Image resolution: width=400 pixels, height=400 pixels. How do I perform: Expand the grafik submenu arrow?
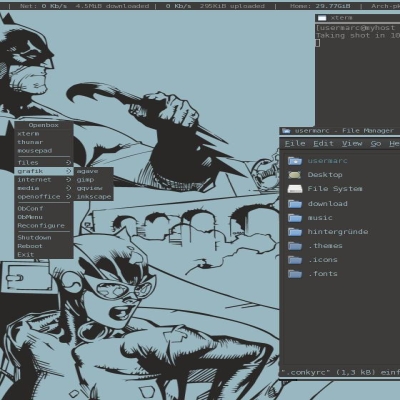68,171
